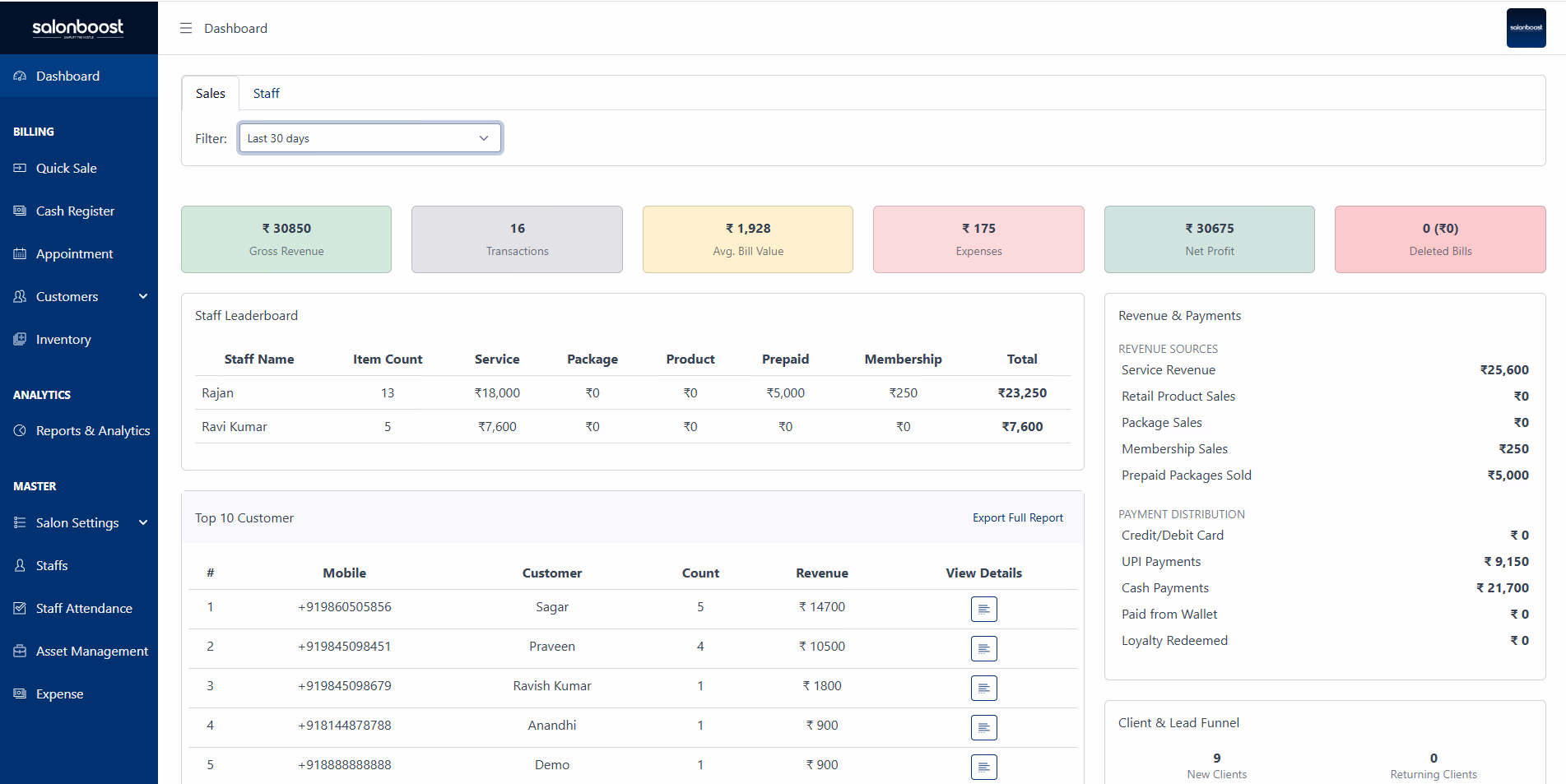Click the Net Profit card

tap(1210, 239)
